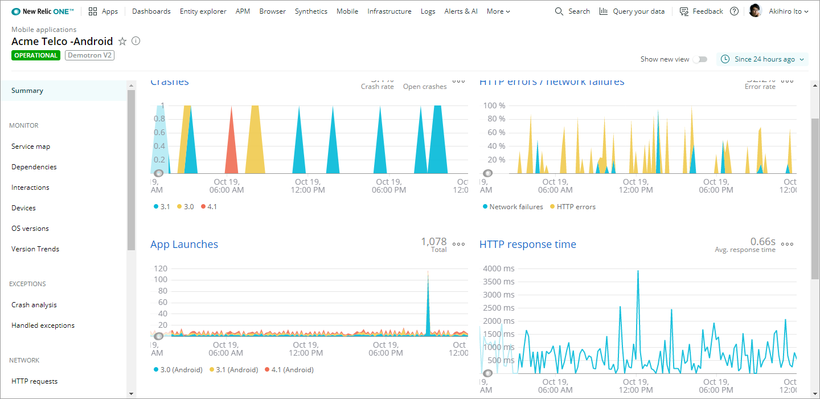Expand the More navigation dropdown

tap(498, 11)
